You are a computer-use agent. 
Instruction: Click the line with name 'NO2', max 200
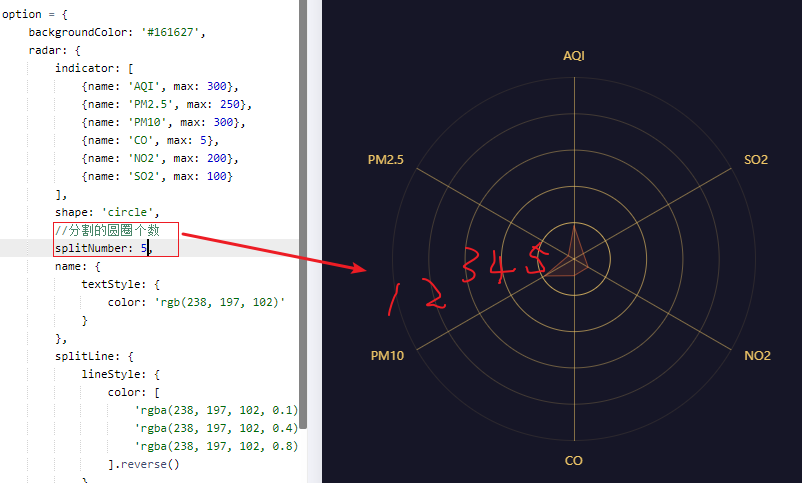click(x=160, y=158)
